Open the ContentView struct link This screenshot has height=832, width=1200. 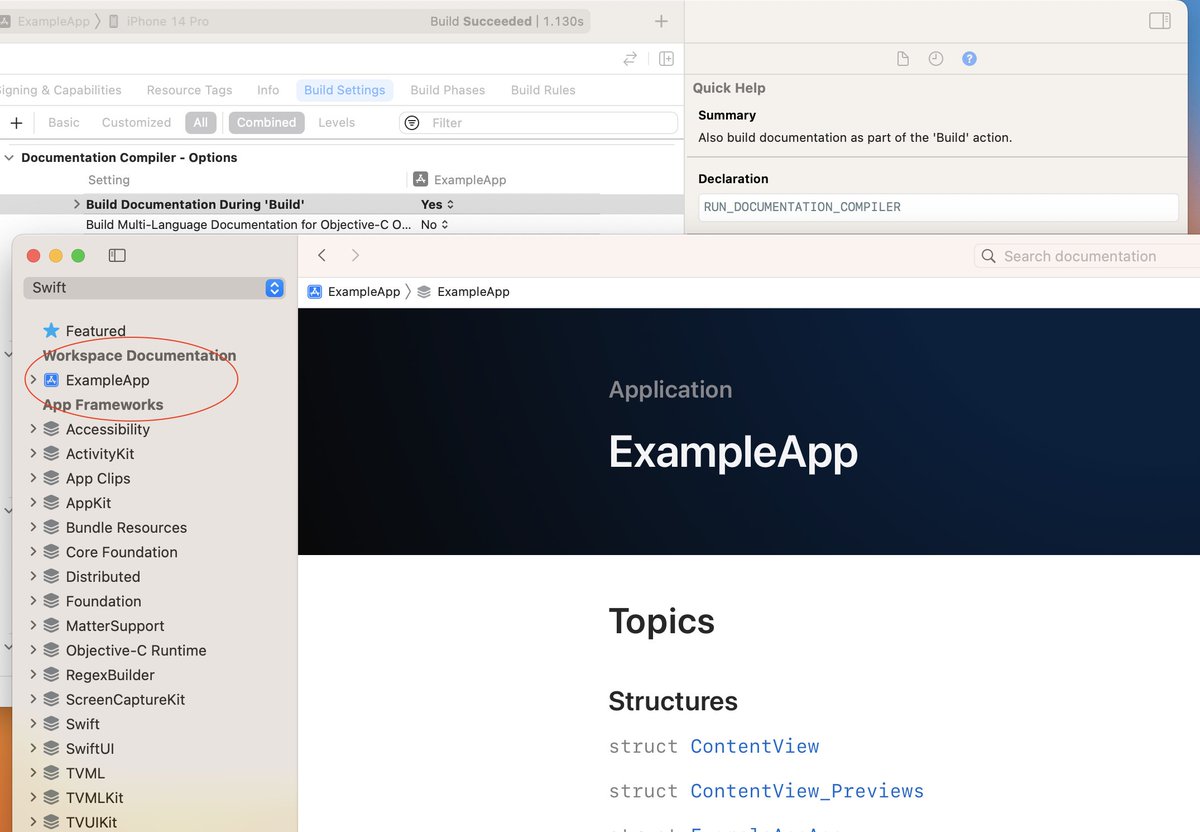(754, 746)
